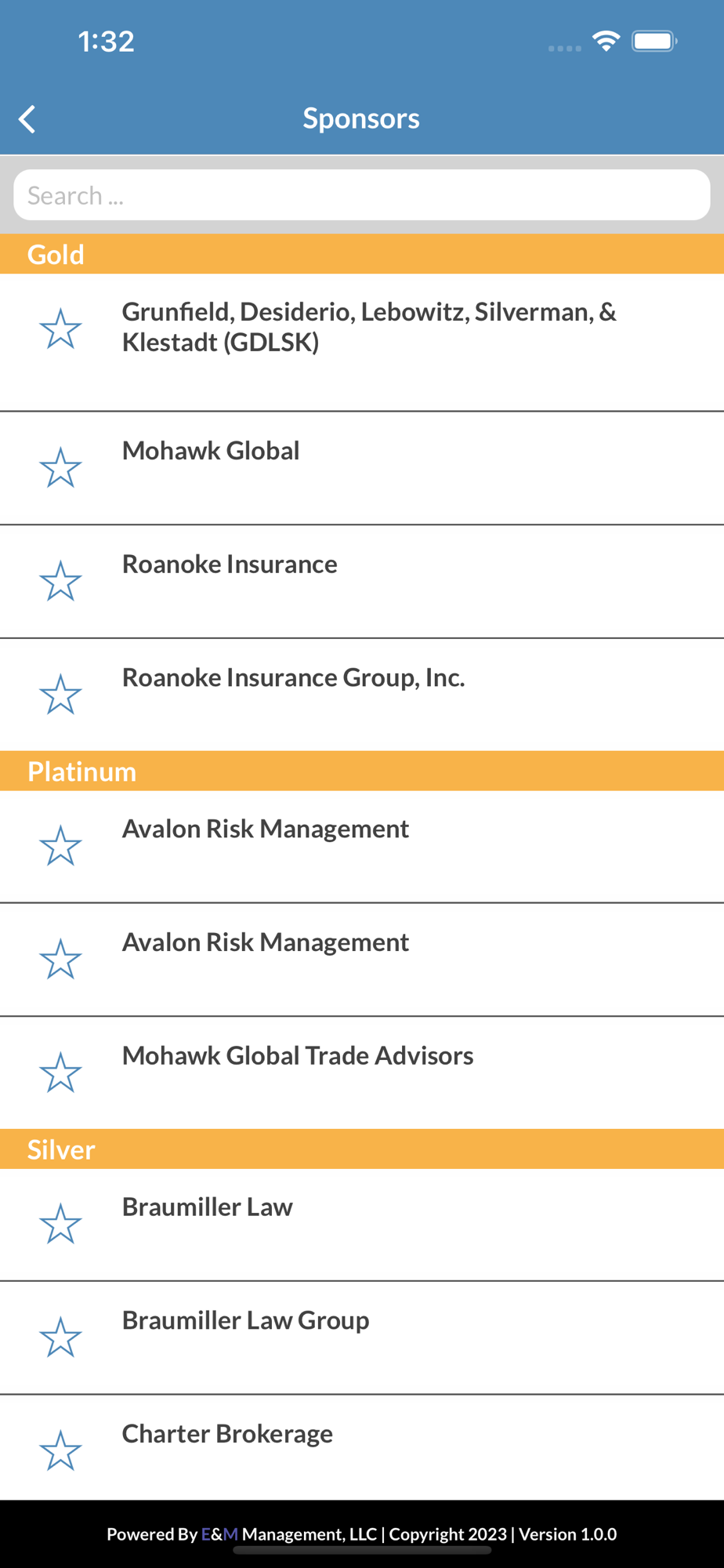Favorite Braumiller Law with star icon
This screenshot has width=724, height=1568.
(60, 1224)
